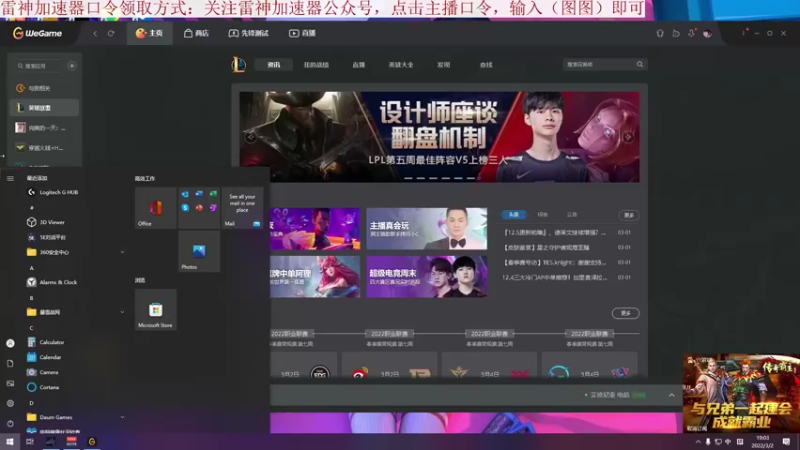Open the game with the red-pink thumbnail in the sidebar
This screenshot has width=800, height=450.
44,128
